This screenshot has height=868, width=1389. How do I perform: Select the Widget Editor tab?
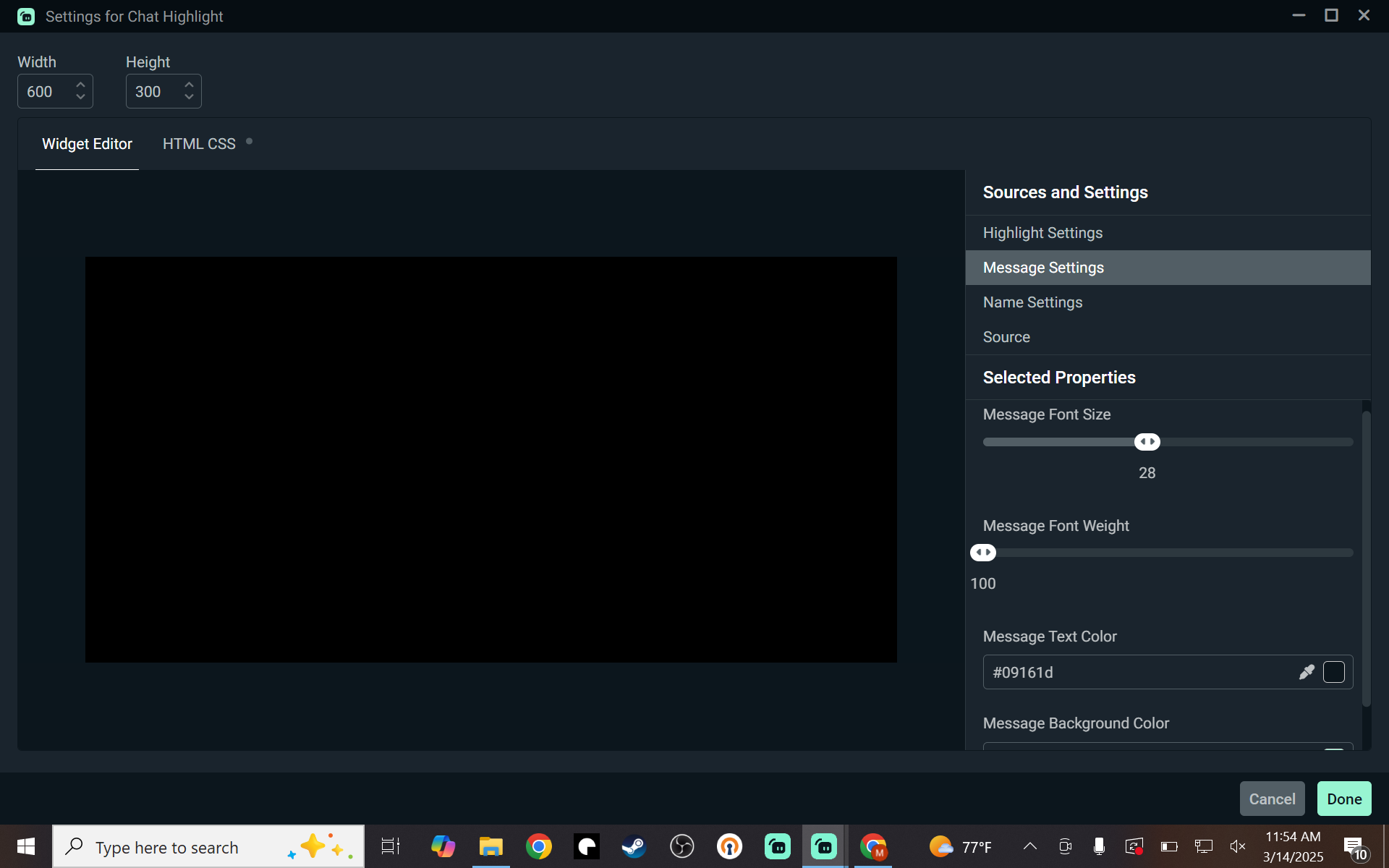[87, 144]
